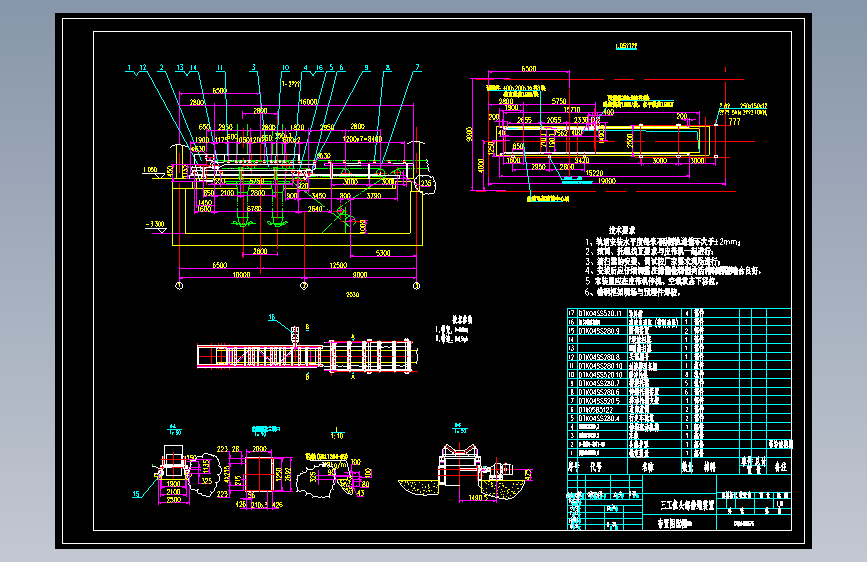Pick the vertical 4000 dimension in the plan view
Viewport: 867px width, 562px height.
tap(480, 165)
